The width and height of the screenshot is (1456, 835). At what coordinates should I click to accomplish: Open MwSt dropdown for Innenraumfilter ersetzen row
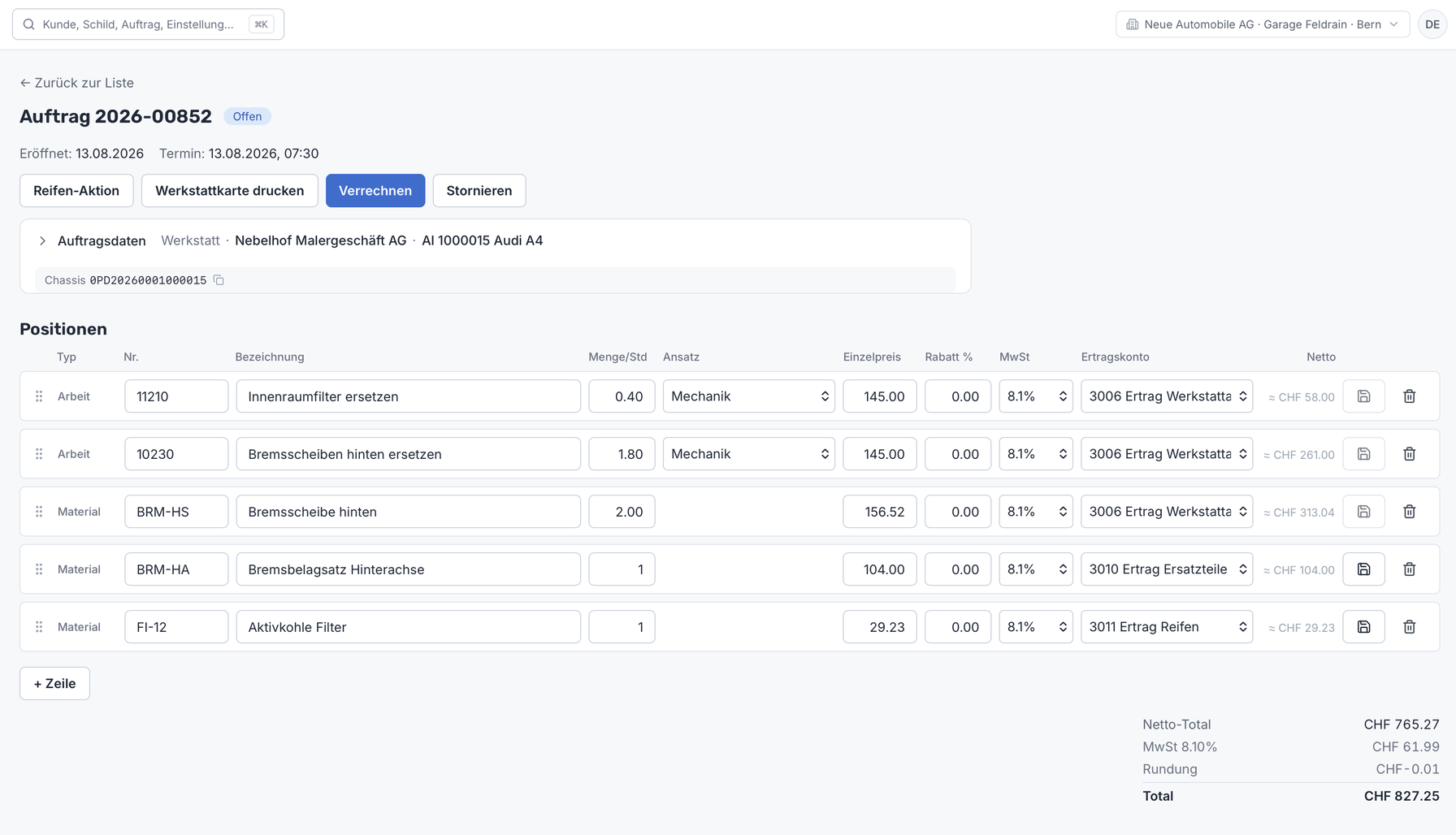[x=1036, y=396]
